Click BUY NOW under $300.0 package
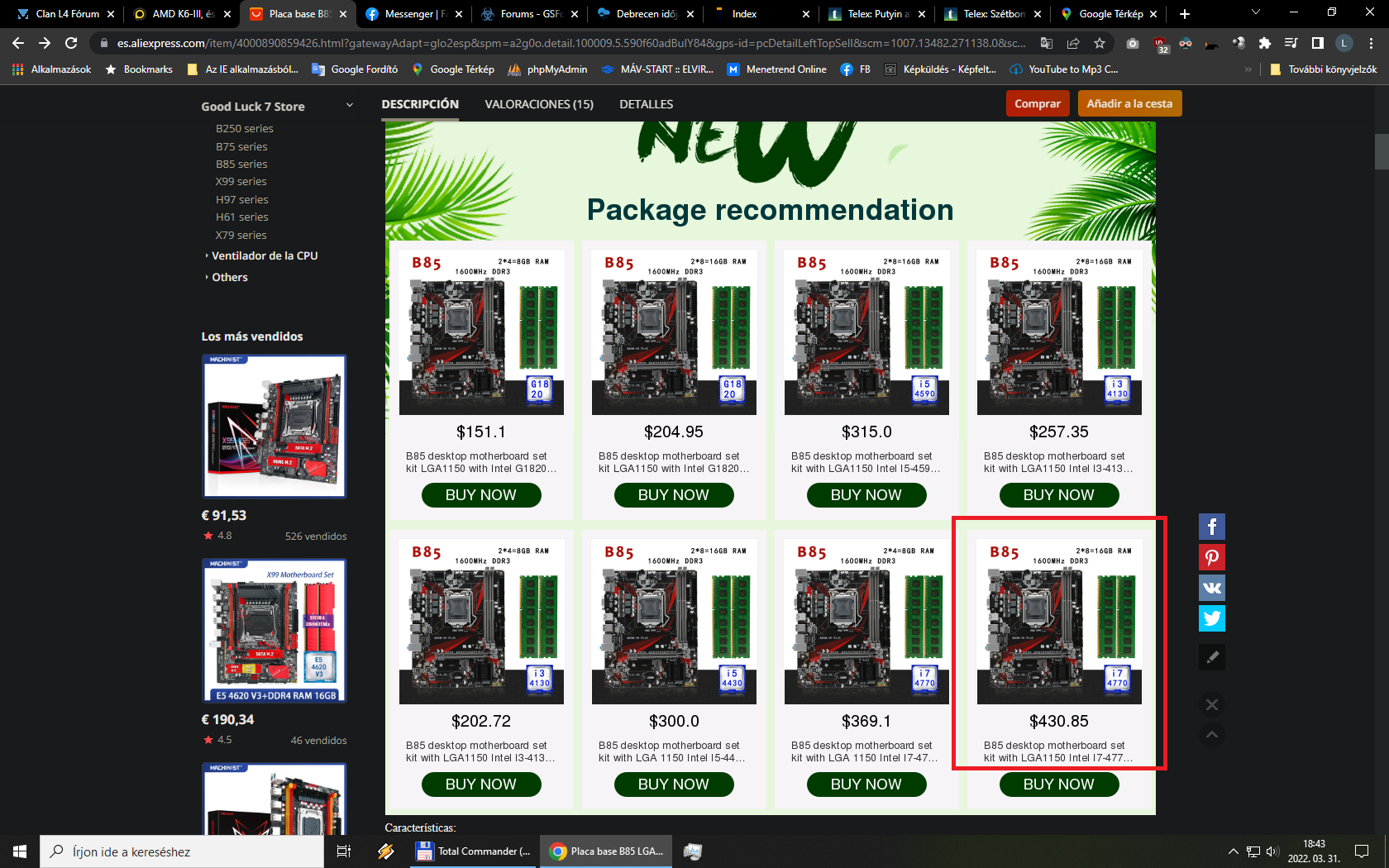Image resolution: width=1389 pixels, height=868 pixels. [674, 785]
